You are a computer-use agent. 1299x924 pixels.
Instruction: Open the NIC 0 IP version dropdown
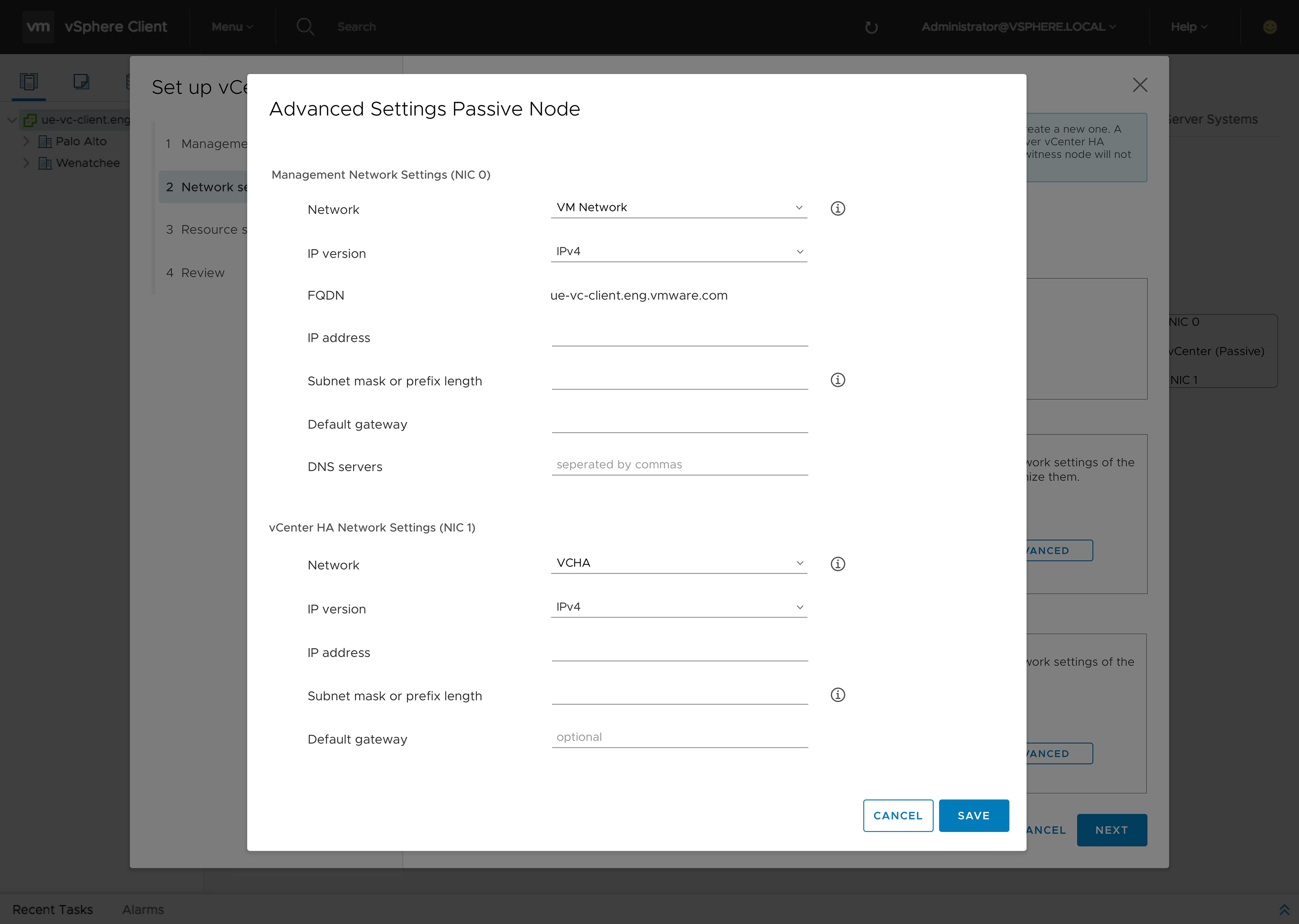pyautogui.click(x=679, y=251)
